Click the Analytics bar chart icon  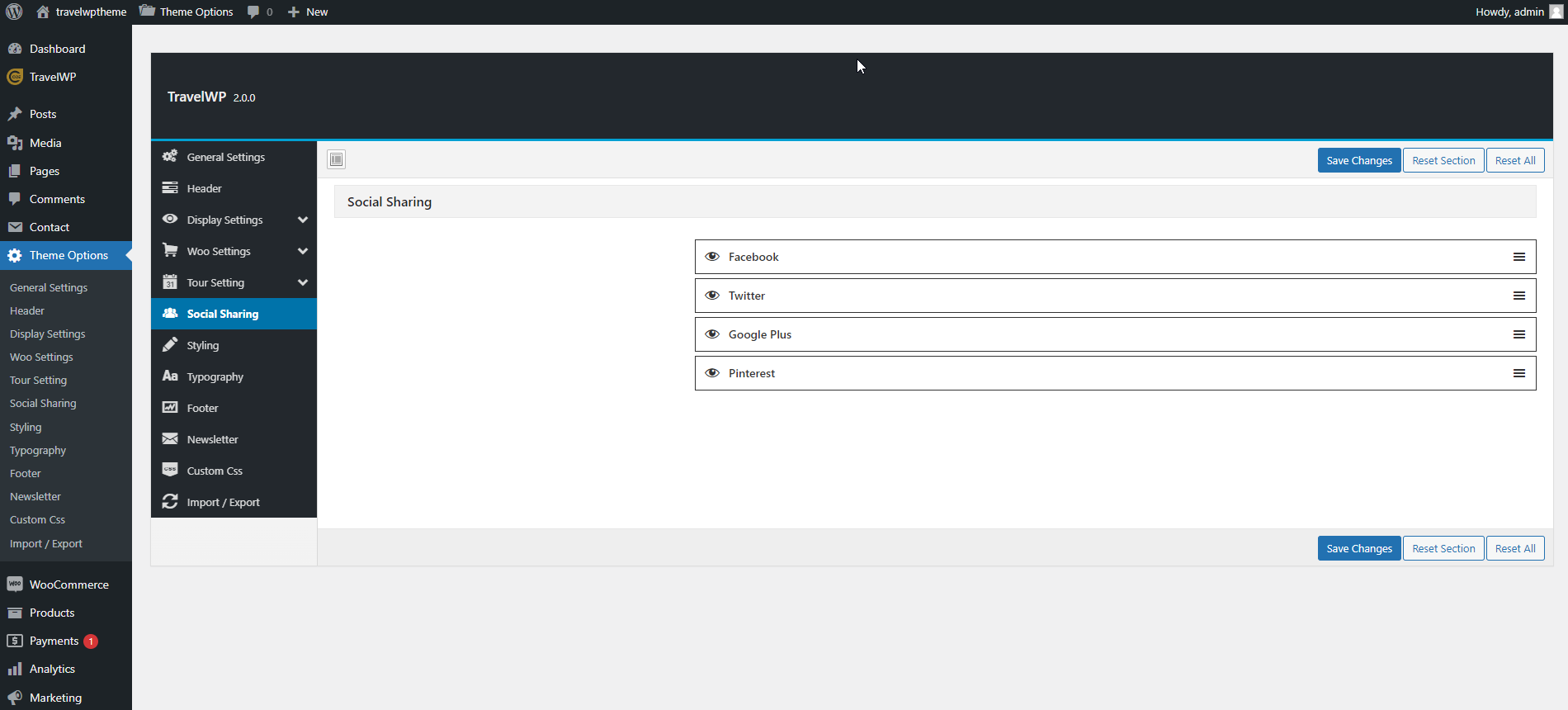pyautogui.click(x=15, y=669)
